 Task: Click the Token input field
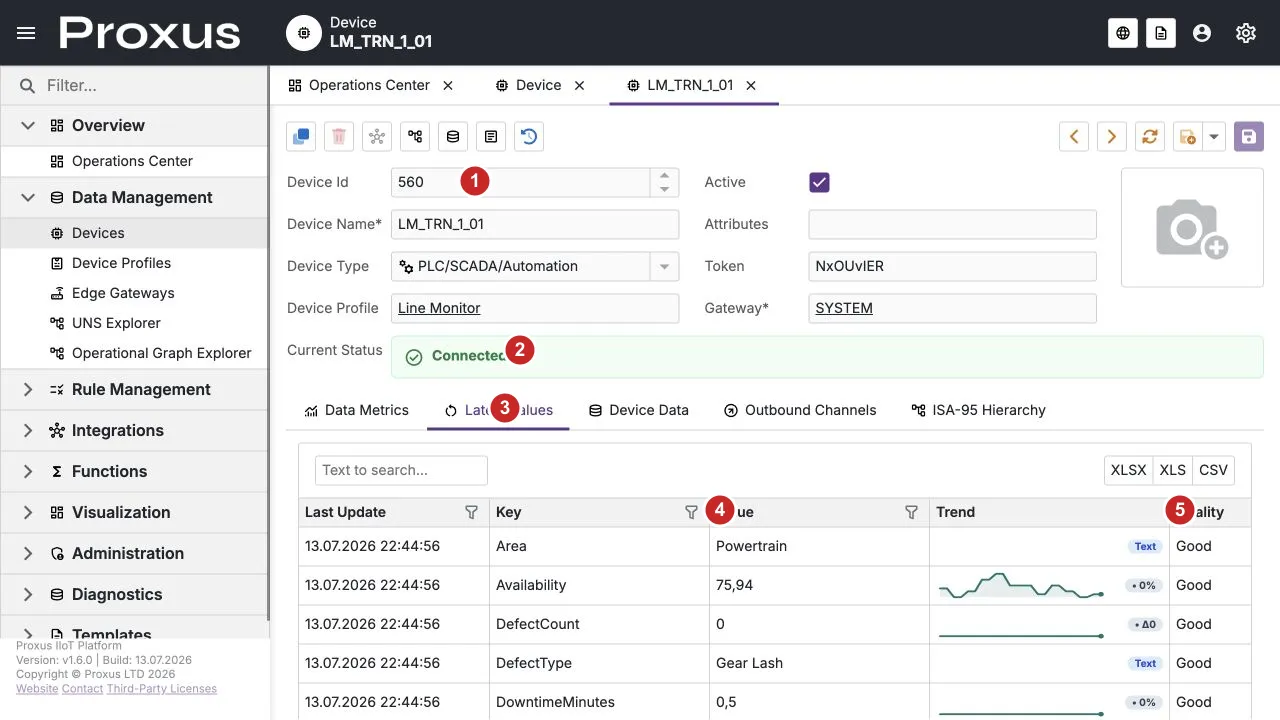coord(952,266)
